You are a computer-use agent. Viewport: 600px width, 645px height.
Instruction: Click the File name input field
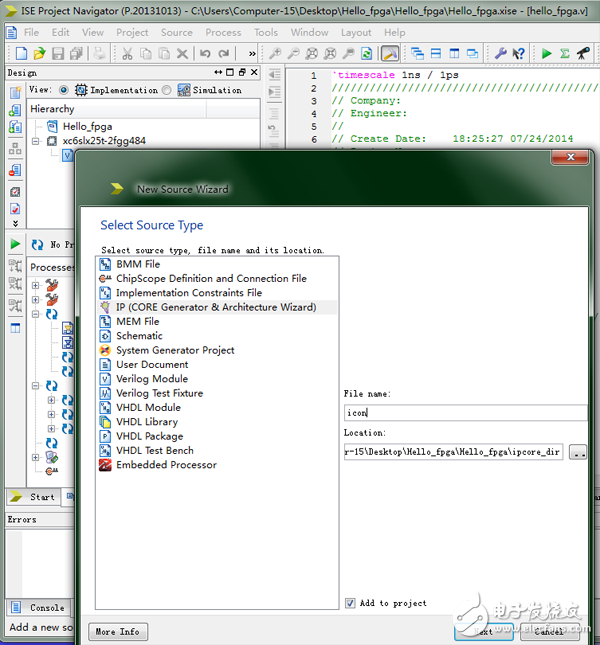(465, 413)
